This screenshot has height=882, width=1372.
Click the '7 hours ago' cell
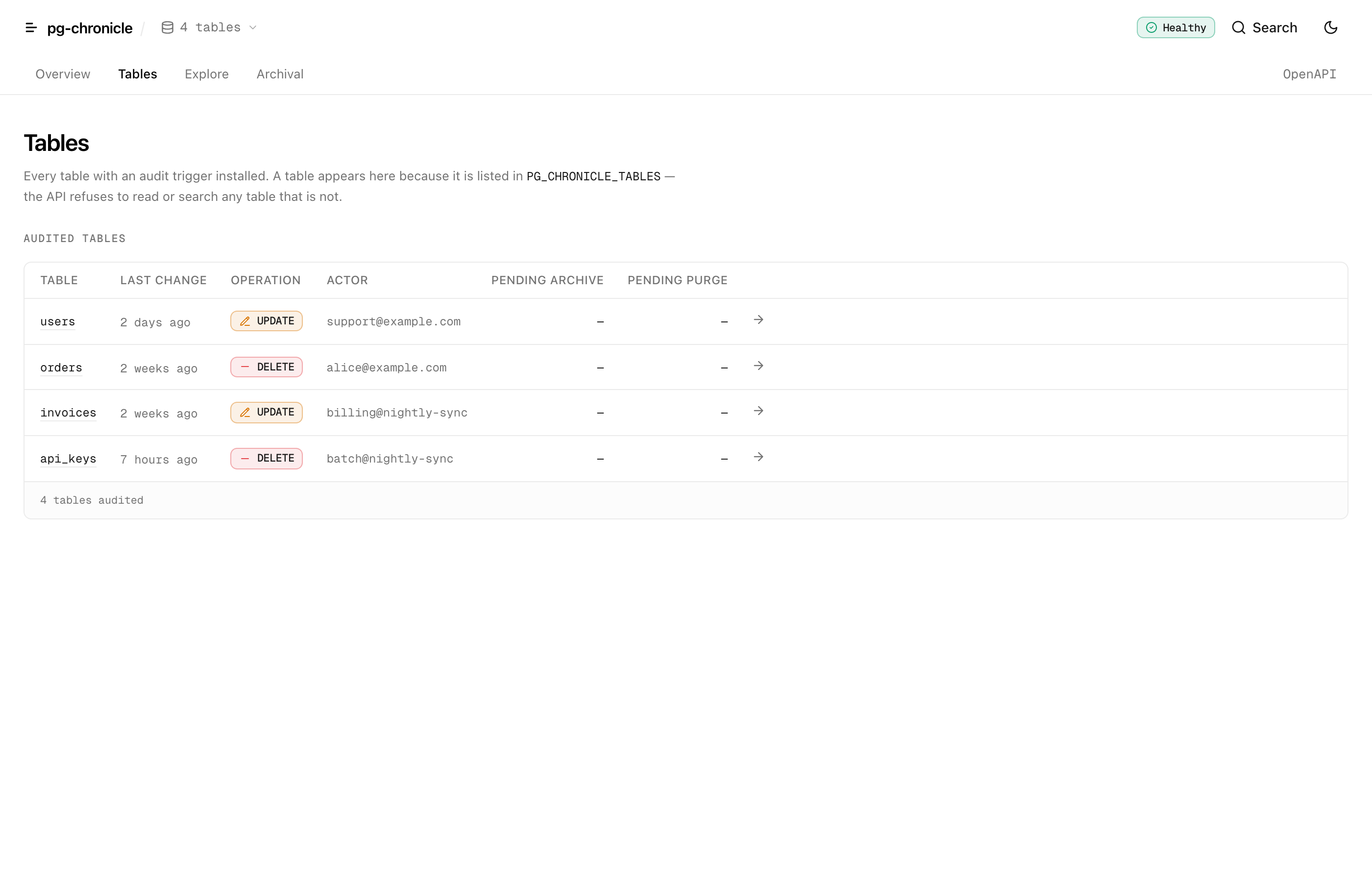click(x=159, y=459)
